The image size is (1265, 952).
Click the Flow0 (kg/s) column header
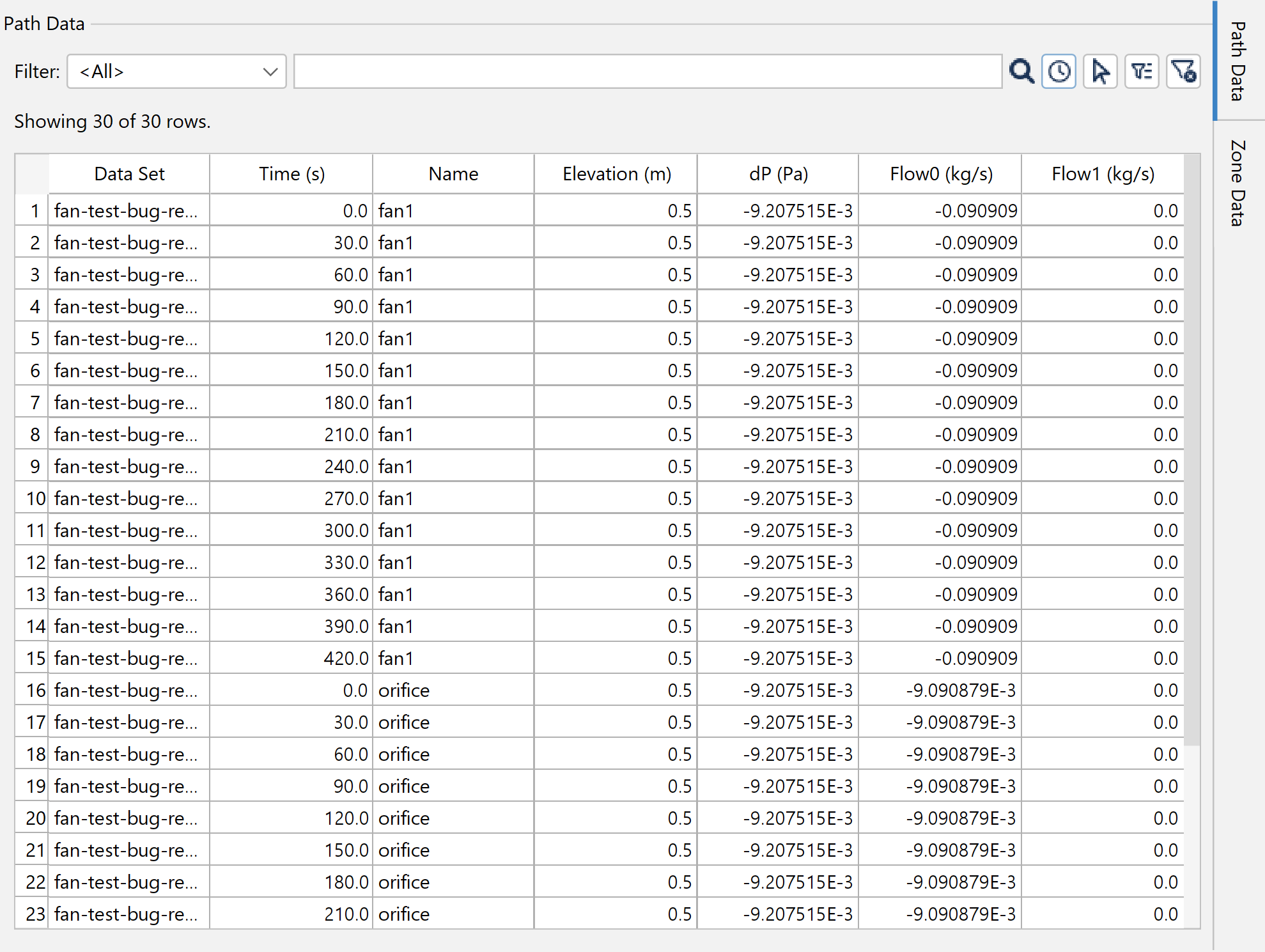point(940,174)
